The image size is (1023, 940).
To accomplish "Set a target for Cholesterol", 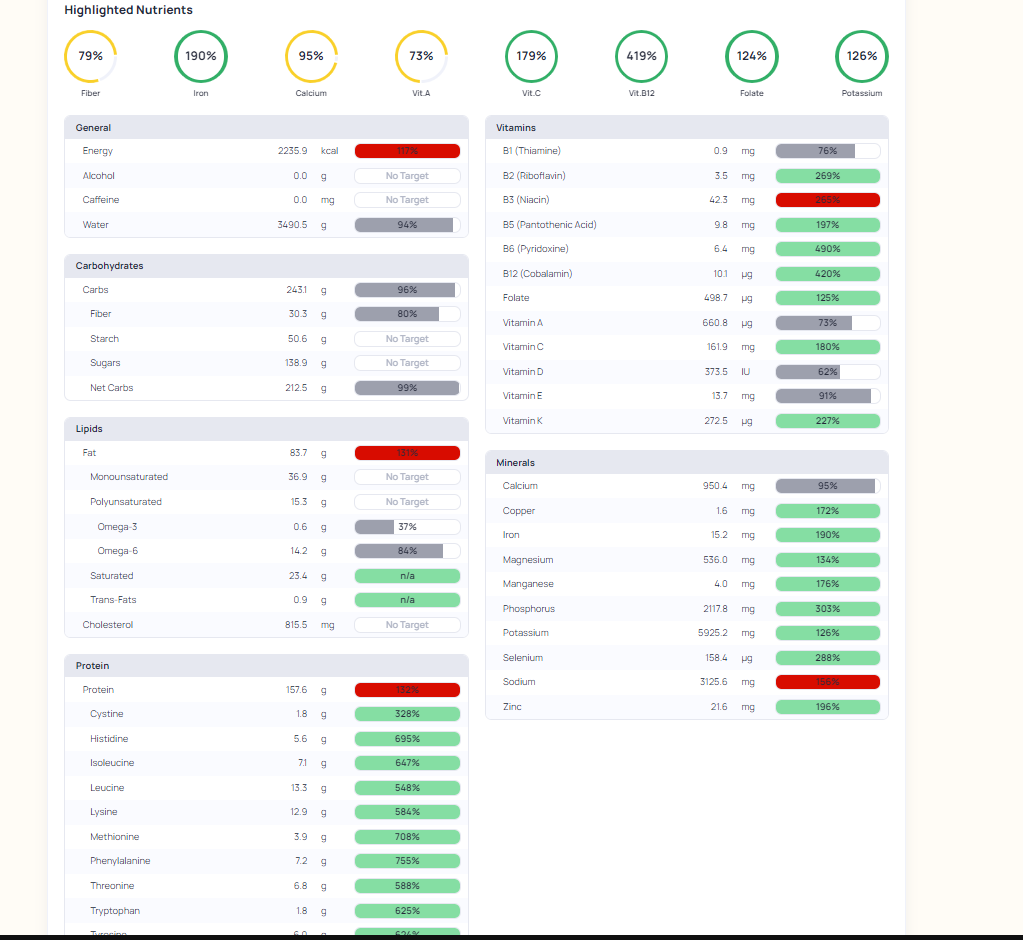I will tap(407, 624).
